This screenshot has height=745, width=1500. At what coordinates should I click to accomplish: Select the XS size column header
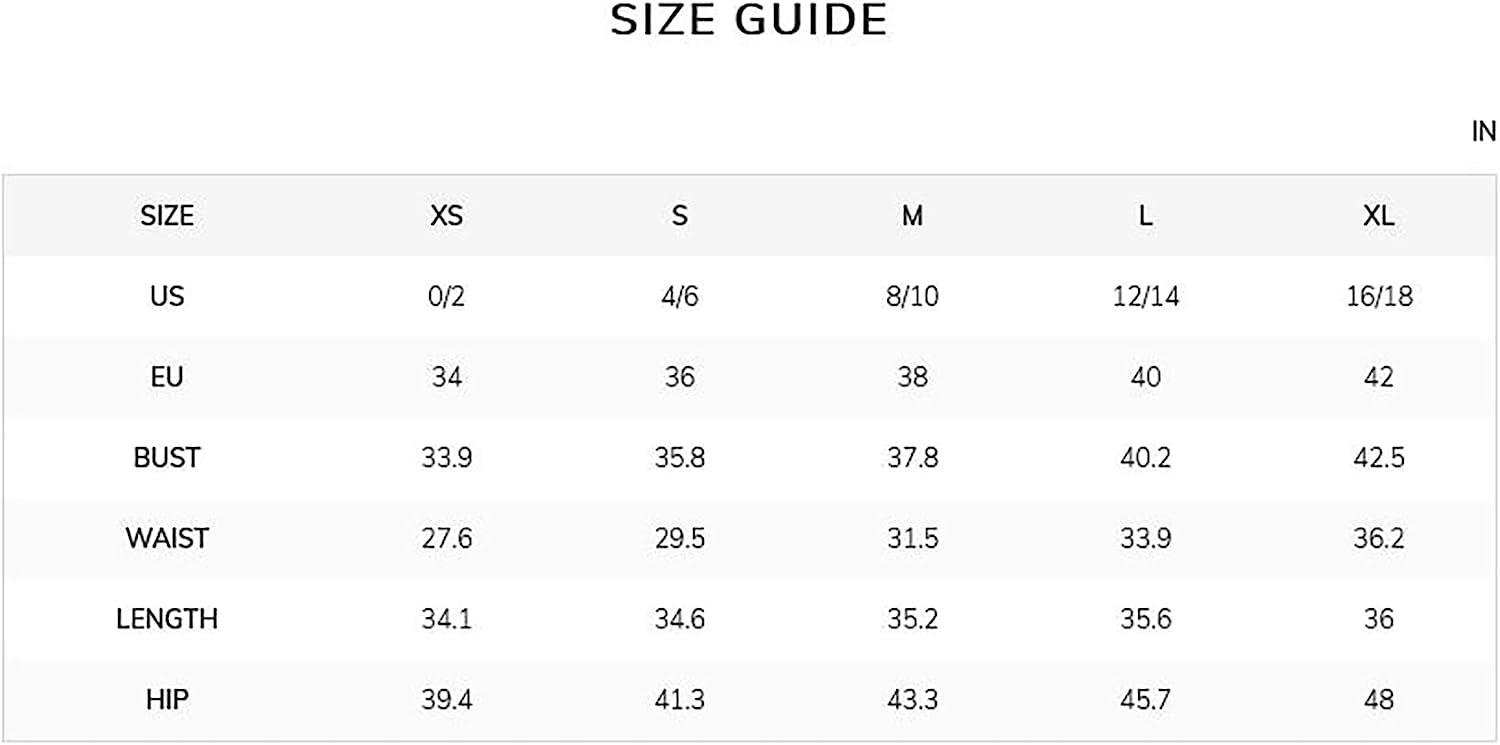click(x=446, y=216)
